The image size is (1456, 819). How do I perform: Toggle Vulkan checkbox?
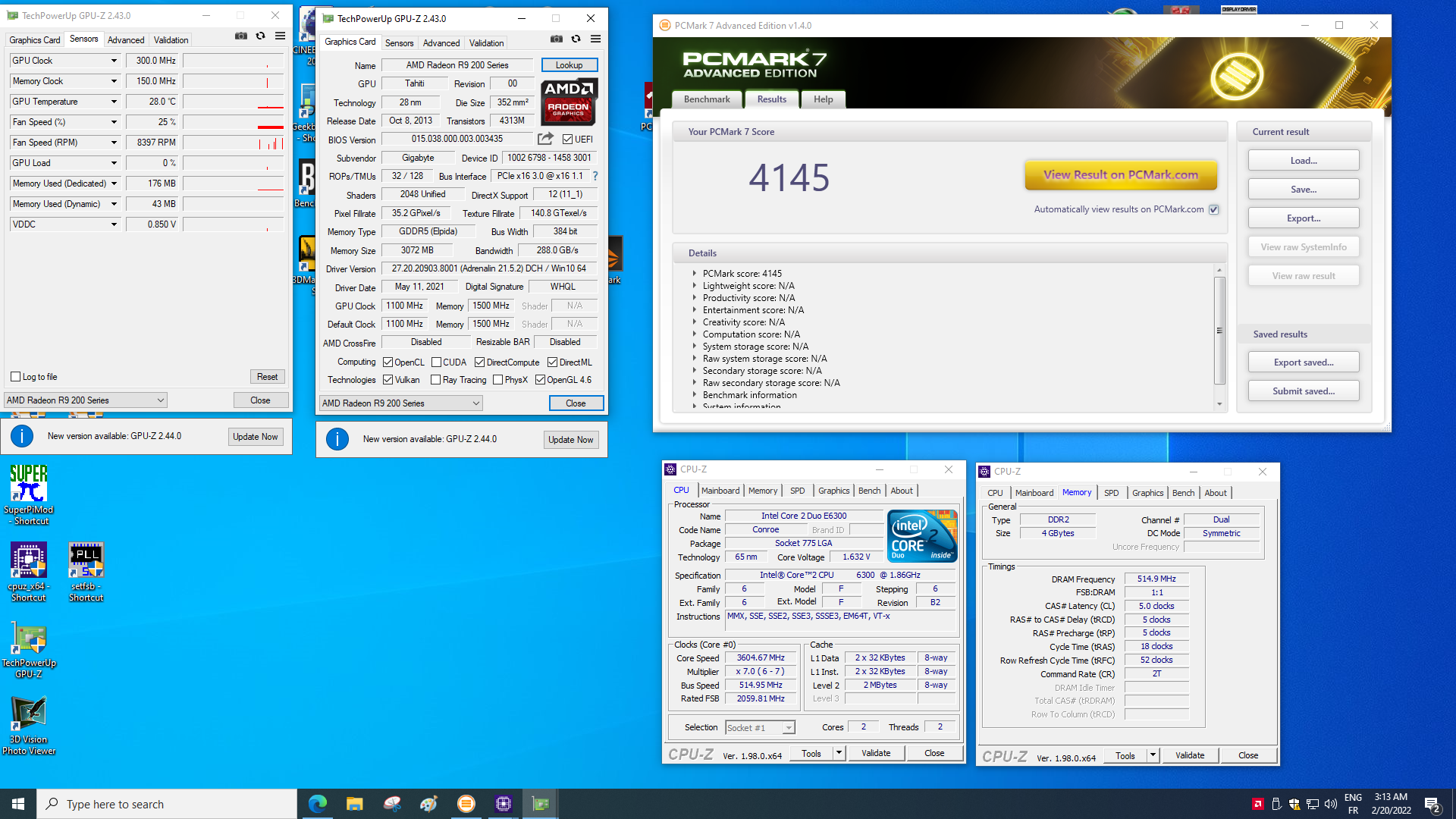(x=388, y=380)
